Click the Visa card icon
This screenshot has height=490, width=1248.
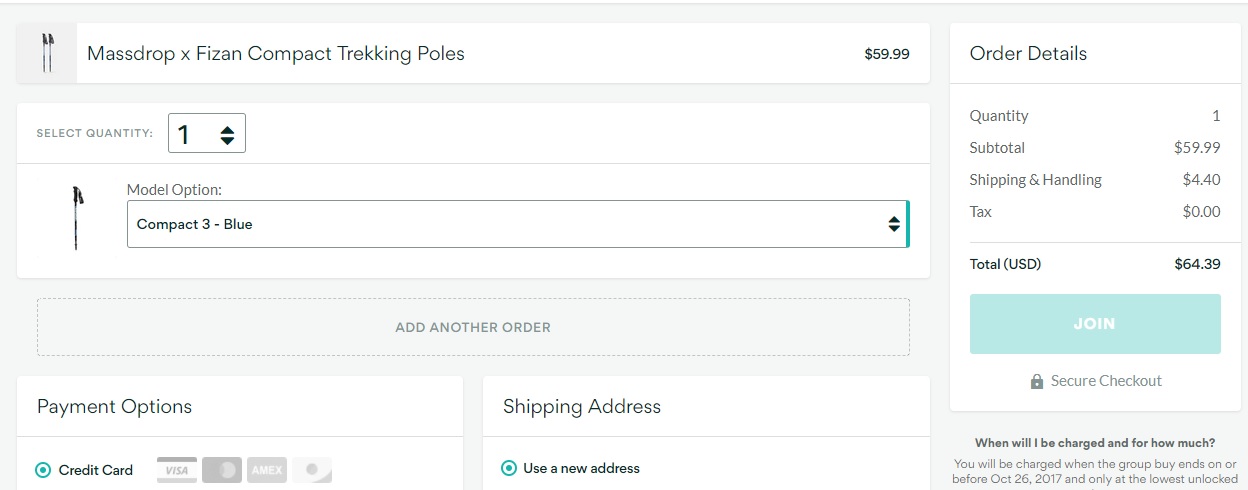tap(176, 470)
